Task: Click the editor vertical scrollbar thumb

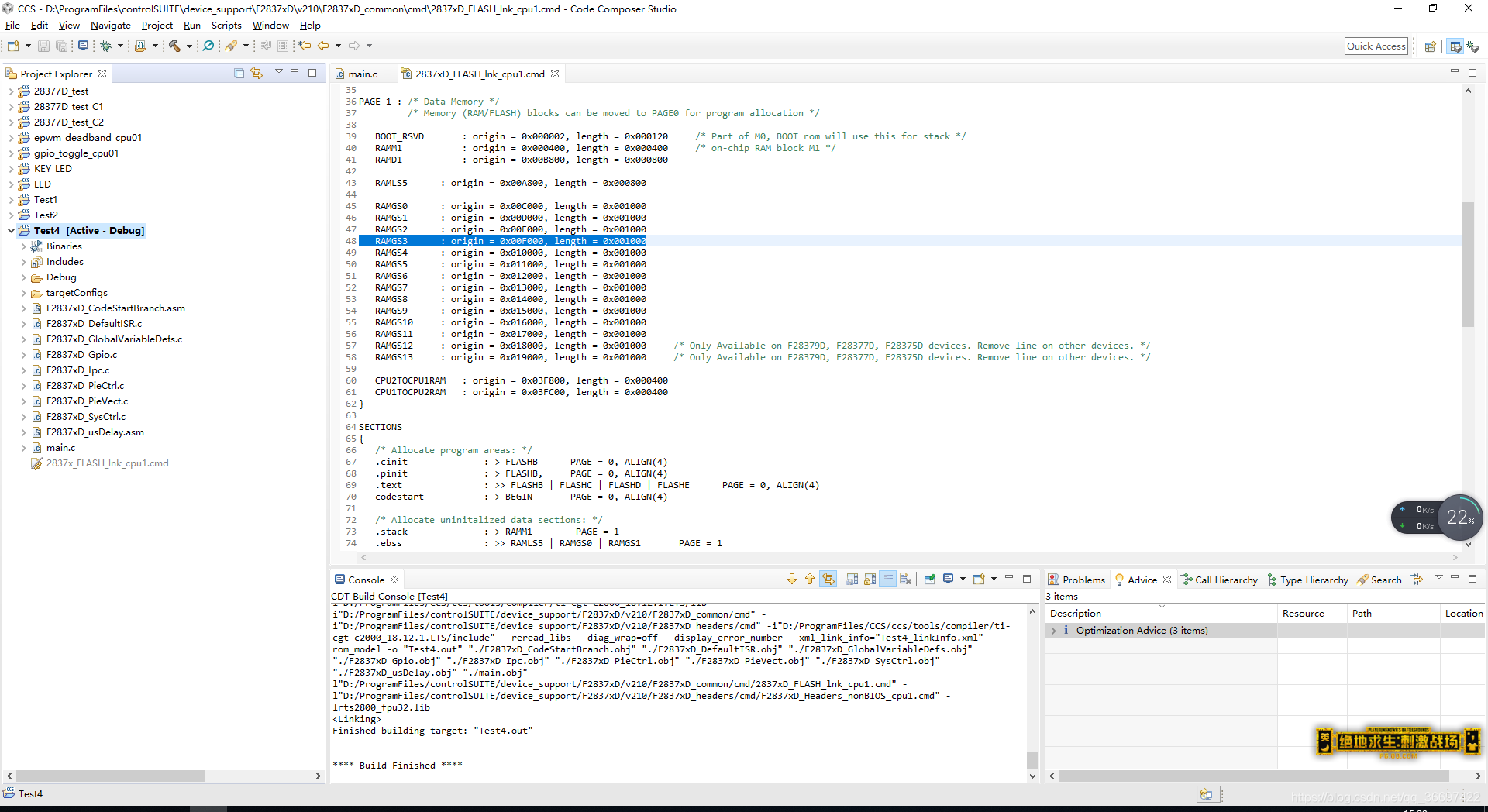Action: [1468, 263]
